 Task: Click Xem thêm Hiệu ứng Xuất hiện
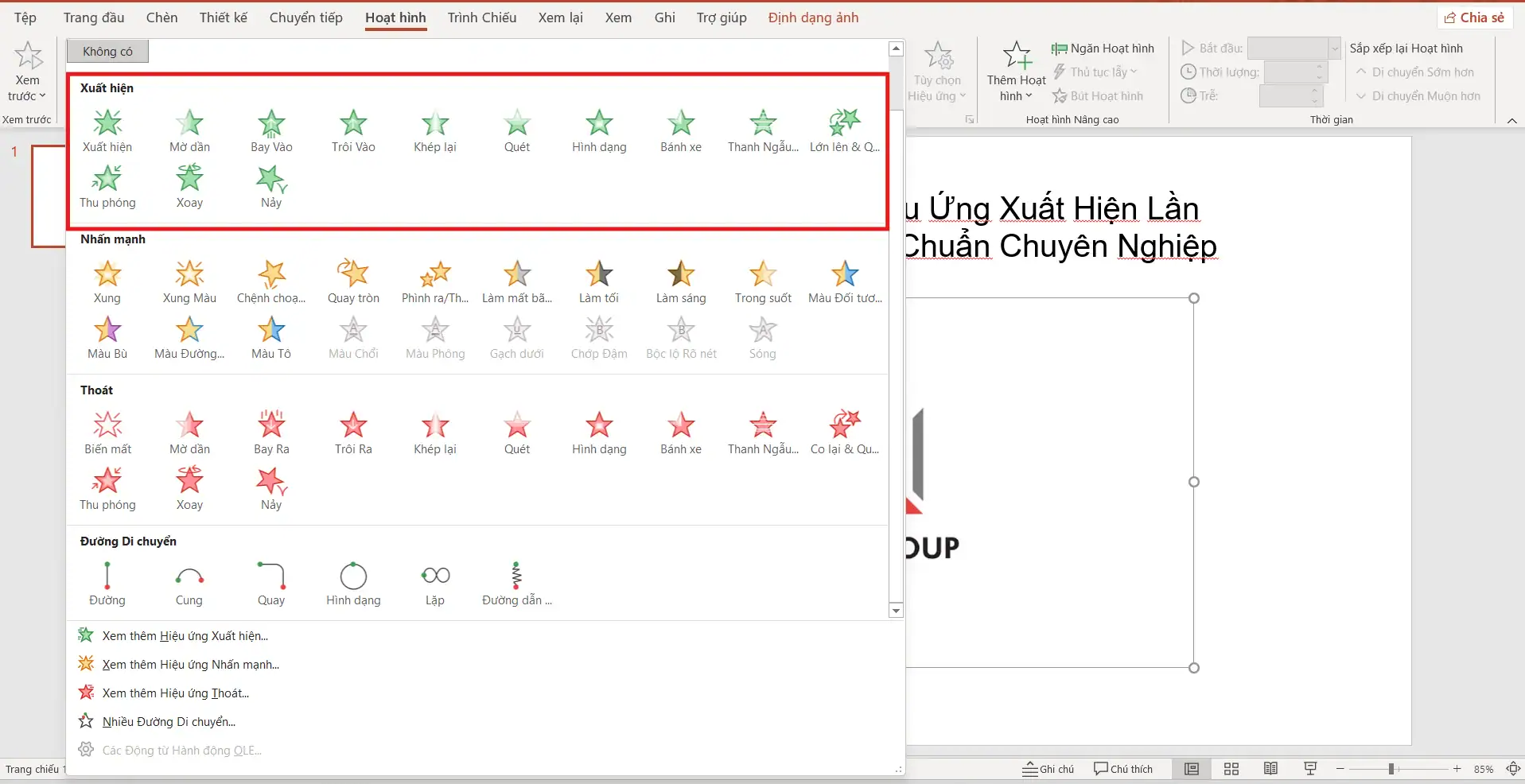pos(185,636)
